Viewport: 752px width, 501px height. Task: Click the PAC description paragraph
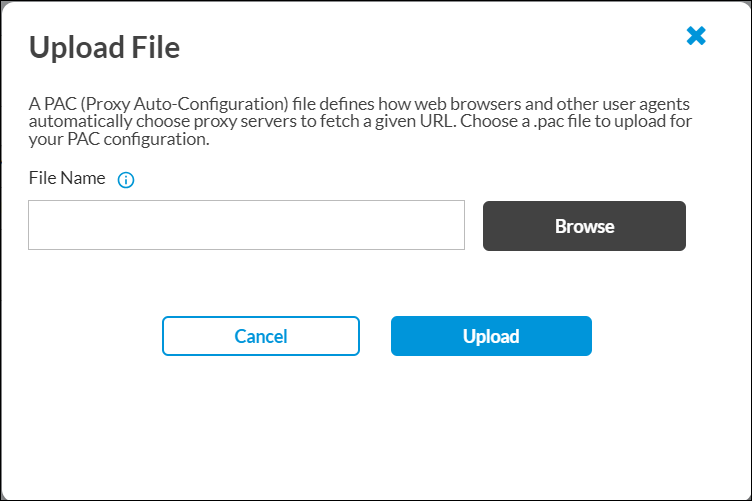(x=360, y=122)
